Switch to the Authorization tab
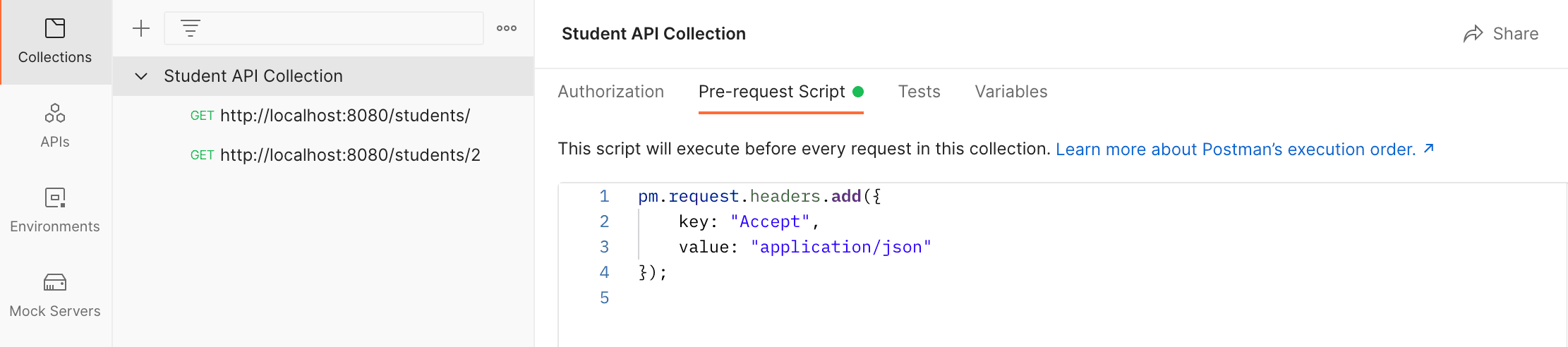1568x347 pixels. [x=611, y=92]
